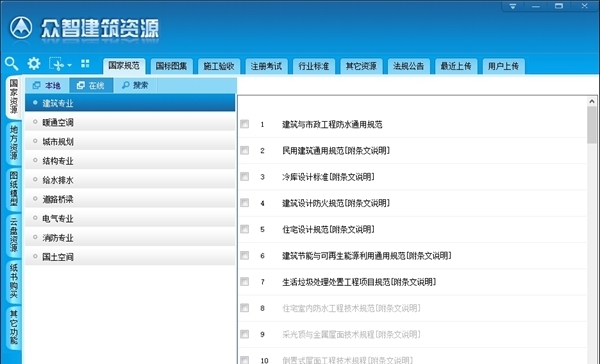The height and width of the screenshot is (364, 600).
Task: Tick the checkbox for 建筑设计防火规范
Action: click(x=245, y=203)
